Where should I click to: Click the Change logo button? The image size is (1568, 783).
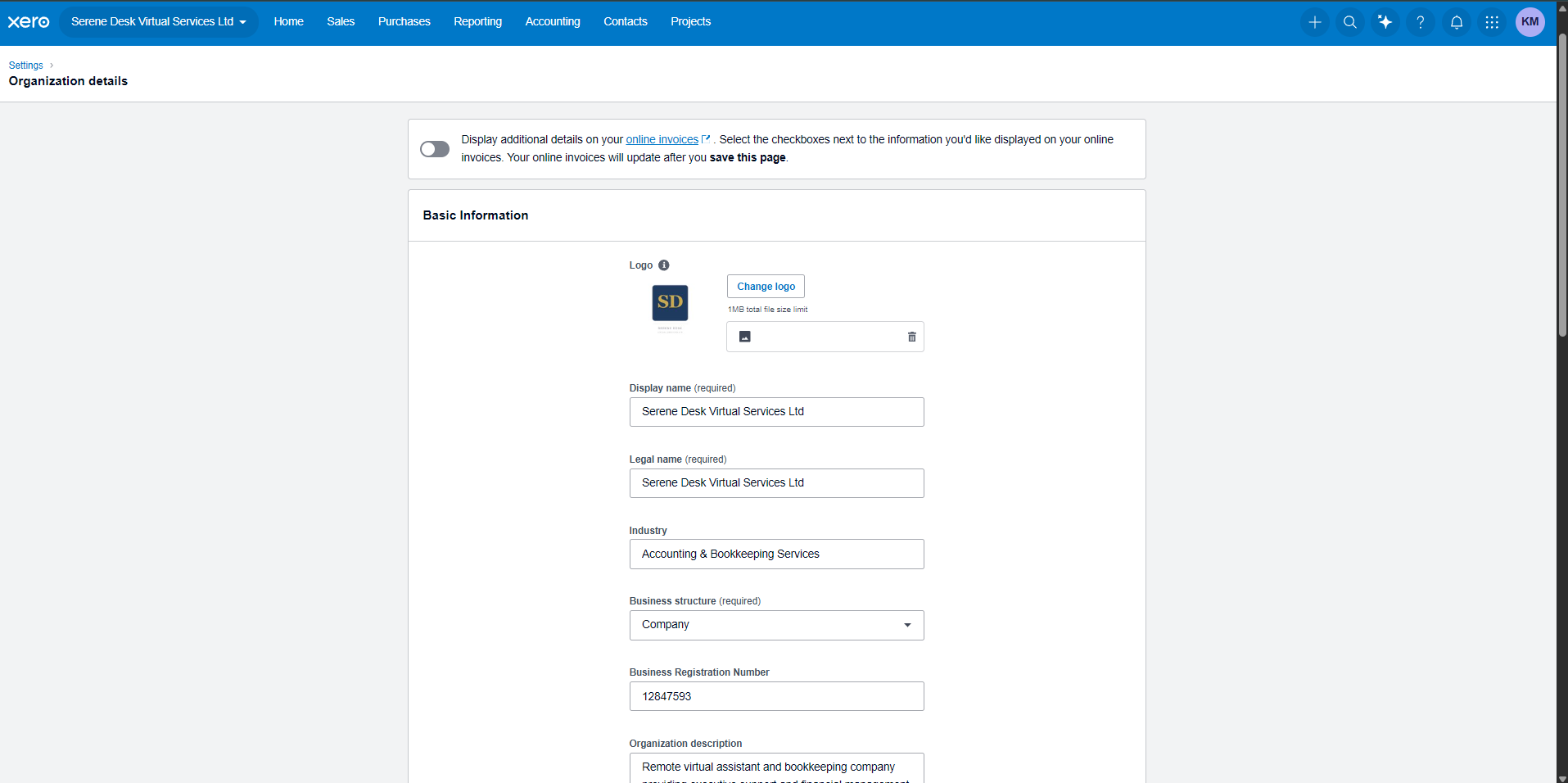(x=766, y=287)
